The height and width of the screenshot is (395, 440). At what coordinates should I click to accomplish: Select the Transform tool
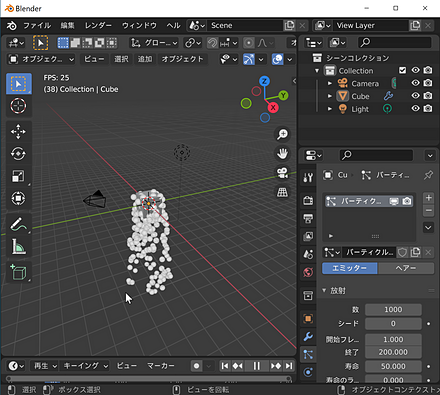[19, 198]
